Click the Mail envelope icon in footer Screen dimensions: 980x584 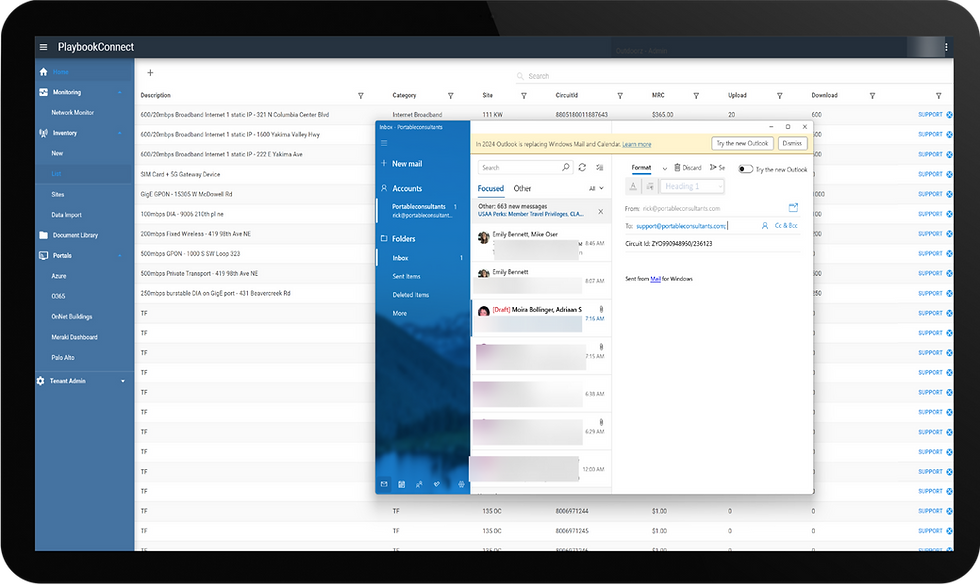pos(384,484)
